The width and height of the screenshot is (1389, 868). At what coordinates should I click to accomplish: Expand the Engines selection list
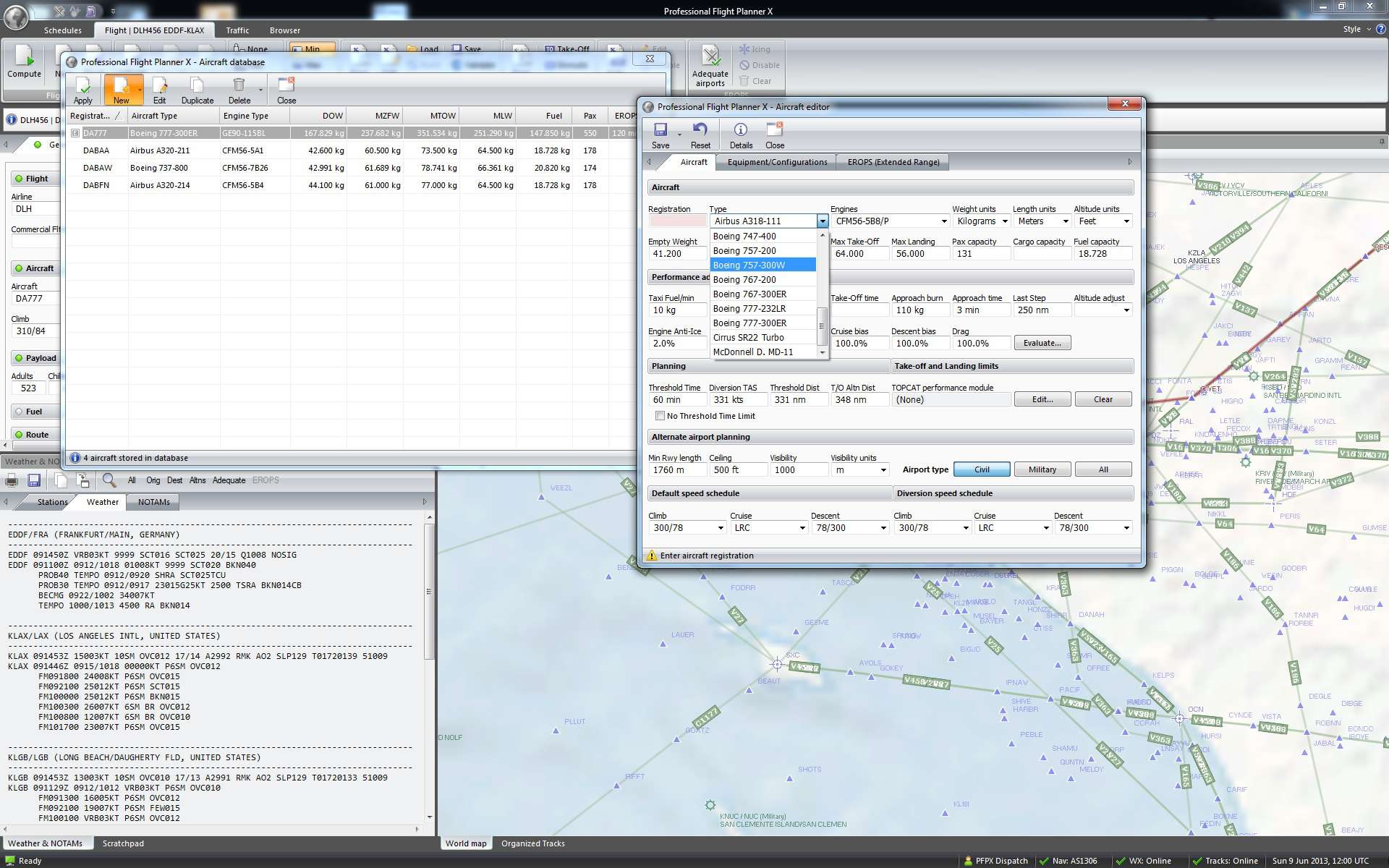(943, 221)
